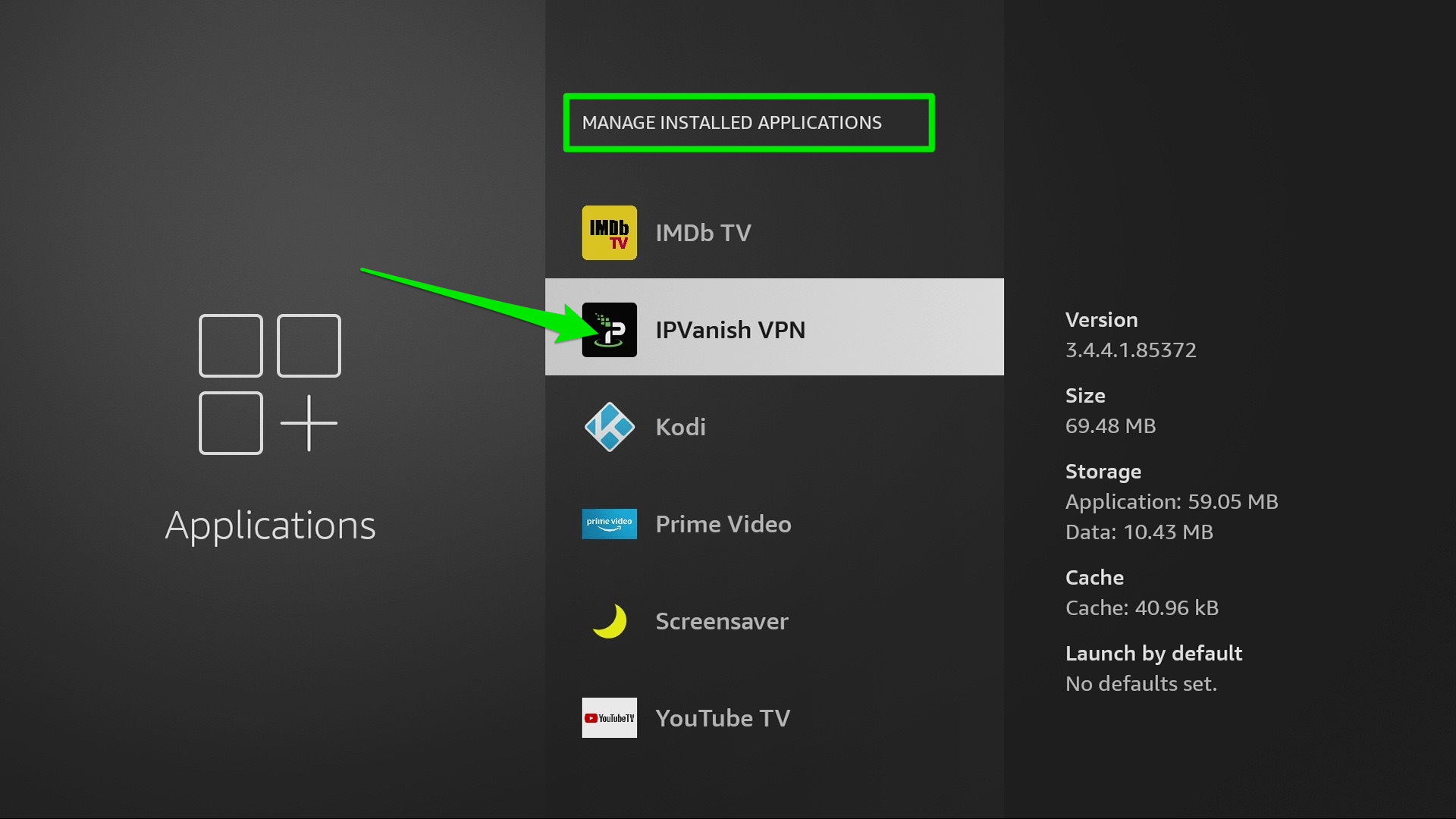Select the Prime Video app icon
Image resolution: width=1456 pixels, height=819 pixels.
tap(609, 524)
